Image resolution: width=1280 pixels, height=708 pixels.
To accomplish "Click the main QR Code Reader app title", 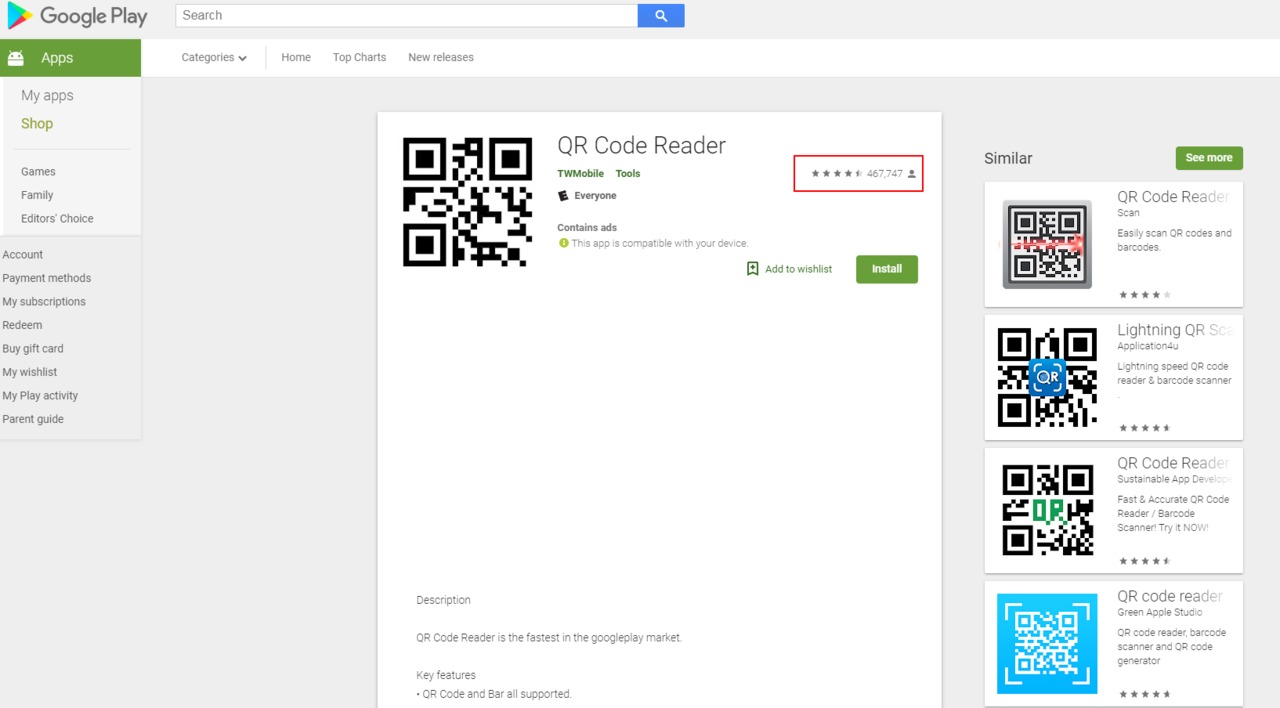I will pos(642,146).
